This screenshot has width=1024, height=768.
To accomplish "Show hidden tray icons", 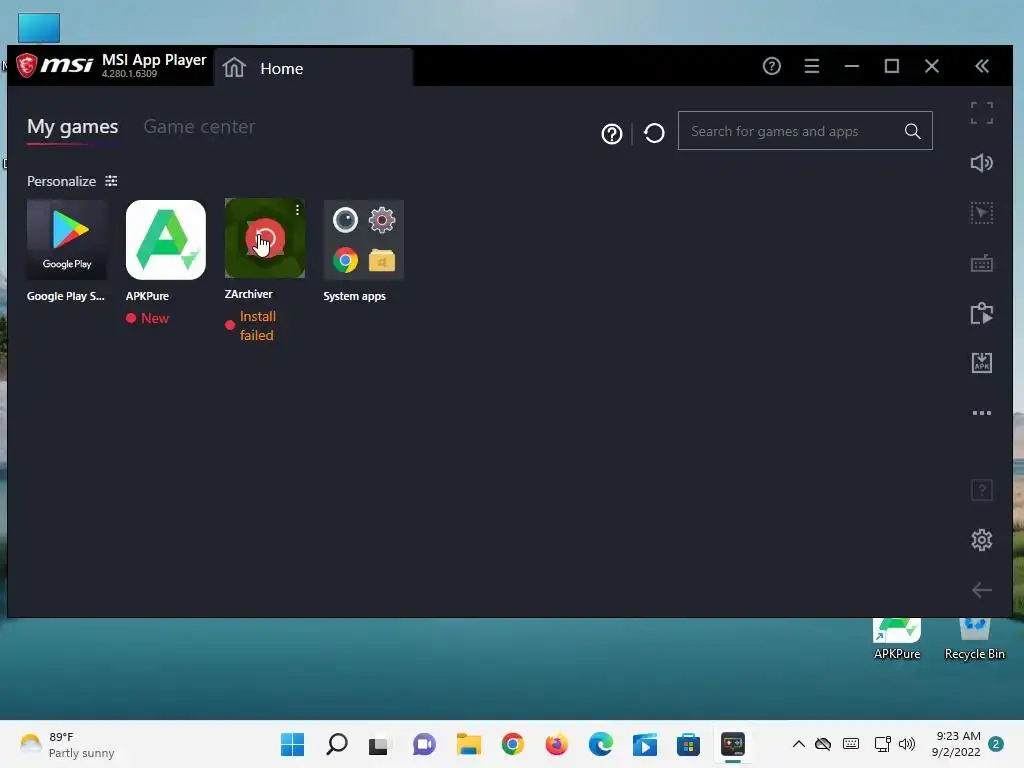I will (798, 744).
